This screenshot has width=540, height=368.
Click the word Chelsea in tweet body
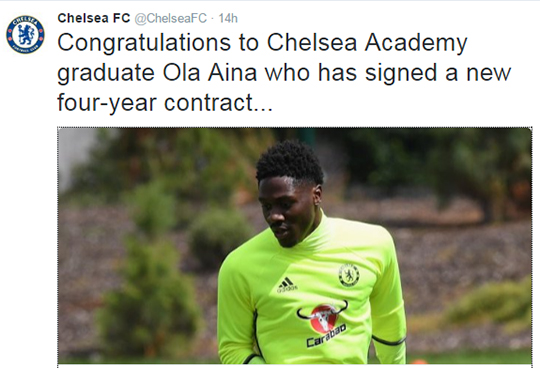click(x=312, y=43)
